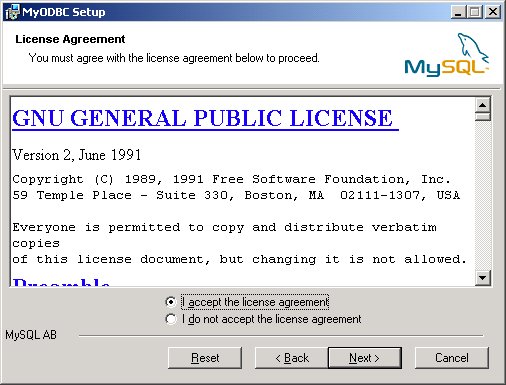Click the license scrollbar thumb

[483, 117]
